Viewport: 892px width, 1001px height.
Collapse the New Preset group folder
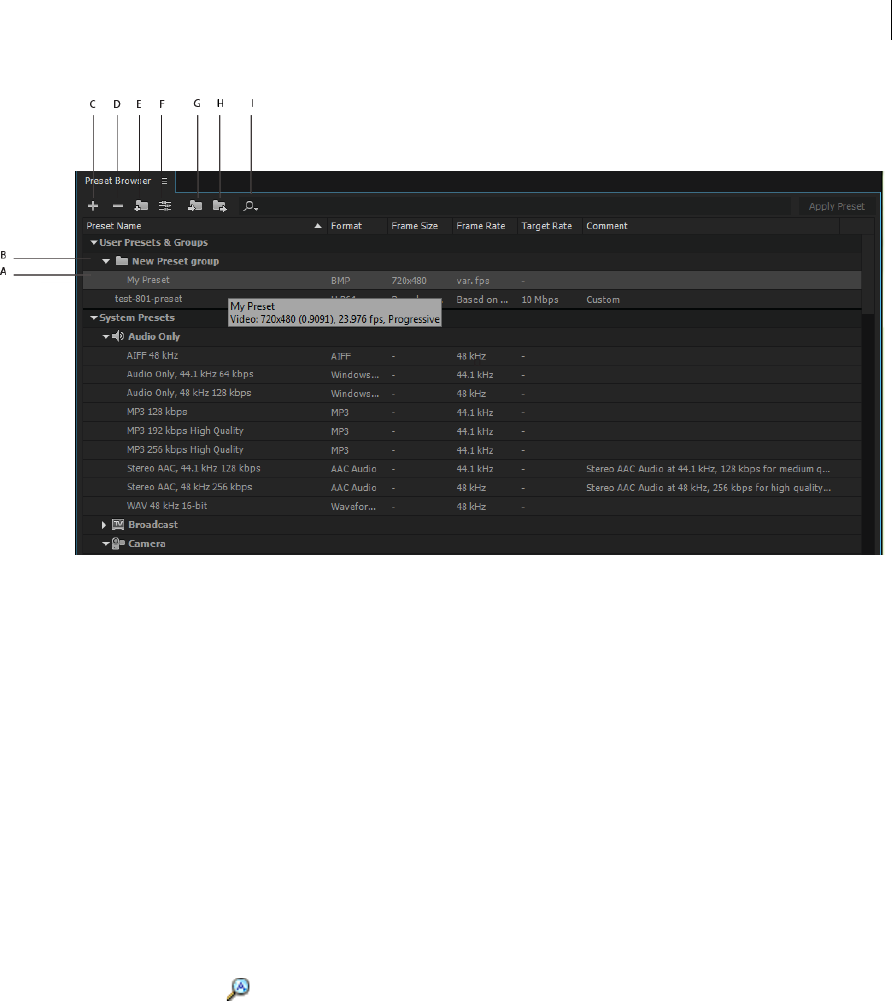pos(106,261)
